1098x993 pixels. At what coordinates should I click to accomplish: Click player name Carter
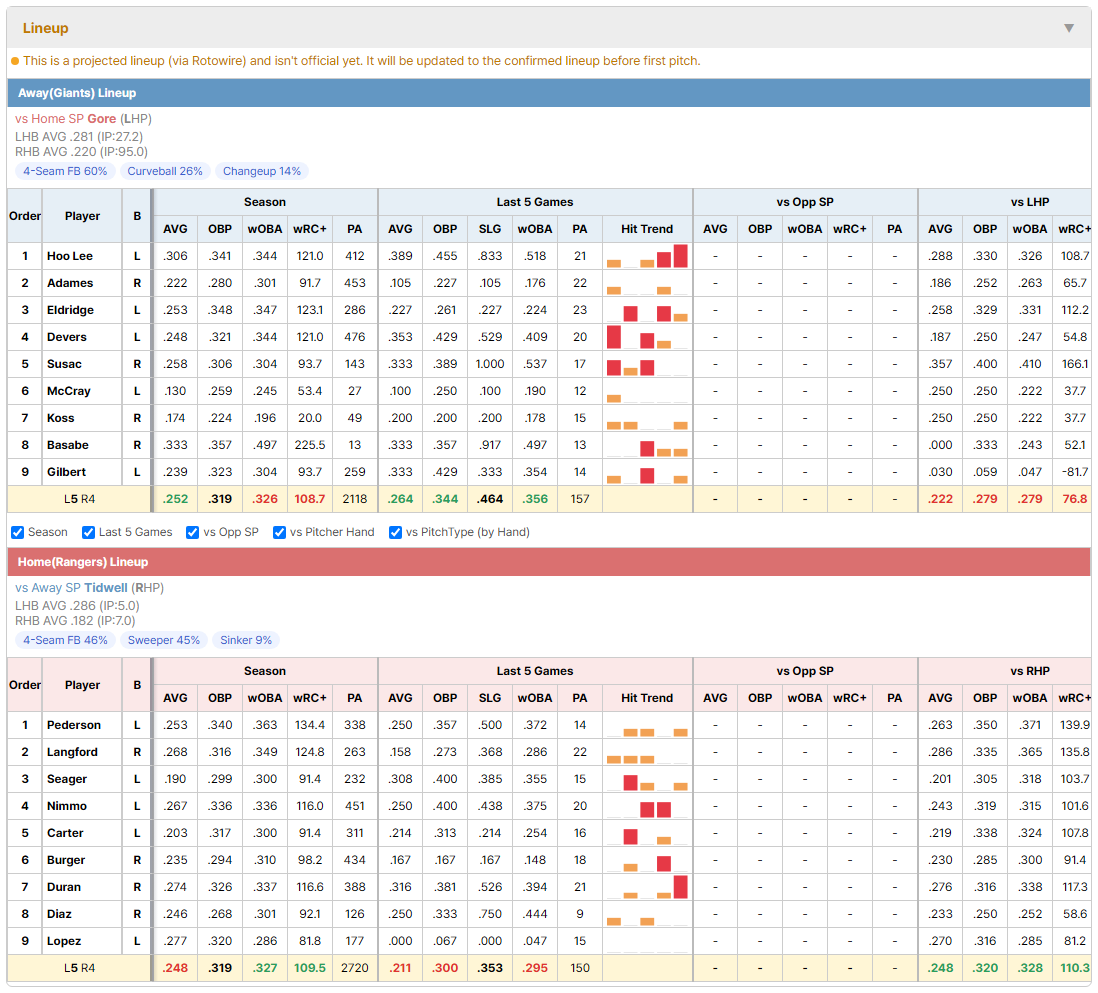point(65,833)
